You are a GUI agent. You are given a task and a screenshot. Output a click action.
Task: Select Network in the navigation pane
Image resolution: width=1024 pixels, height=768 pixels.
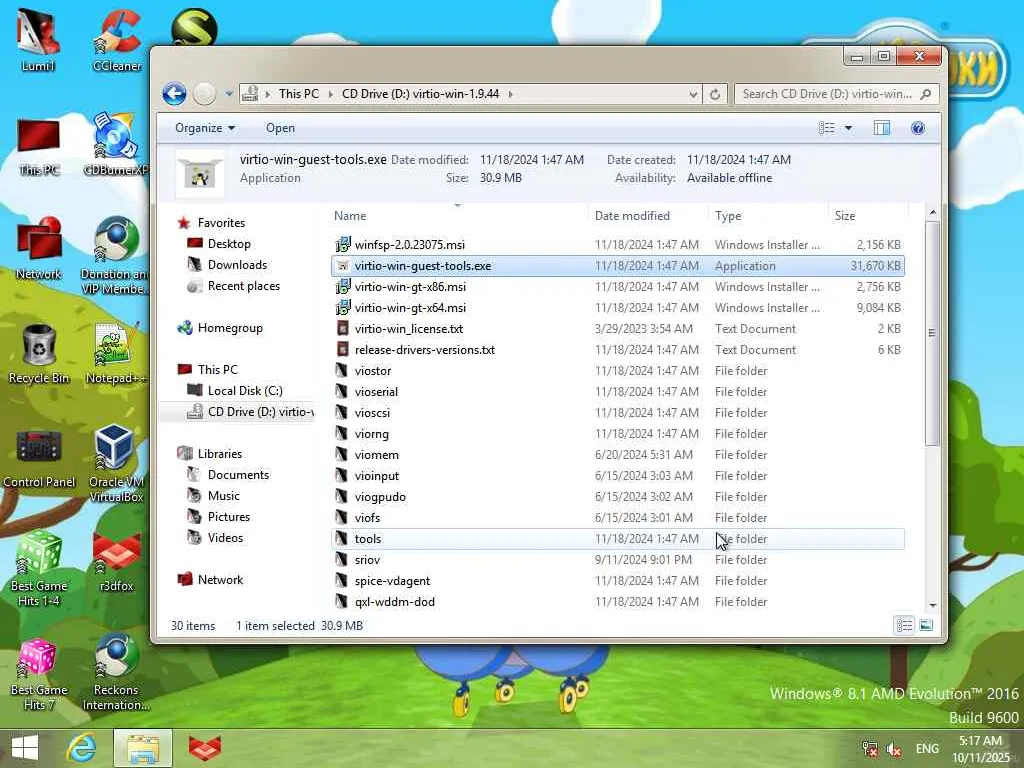point(220,579)
